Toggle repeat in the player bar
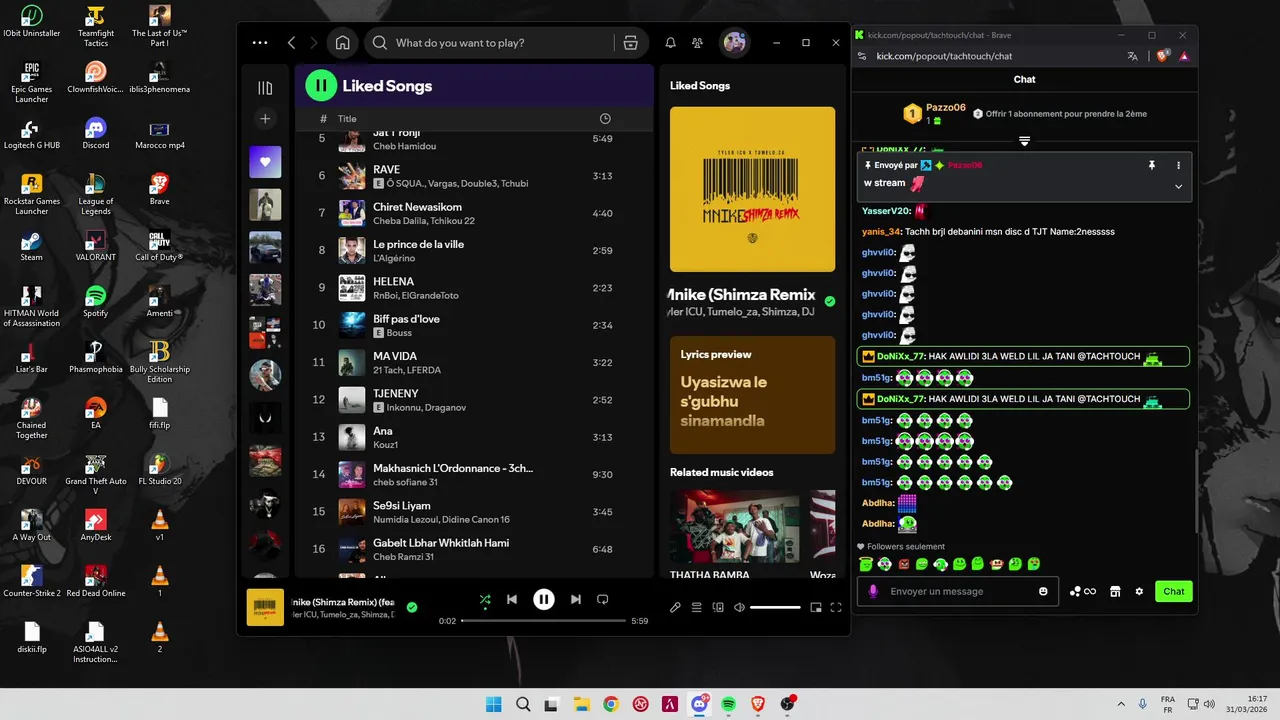 (x=603, y=599)
